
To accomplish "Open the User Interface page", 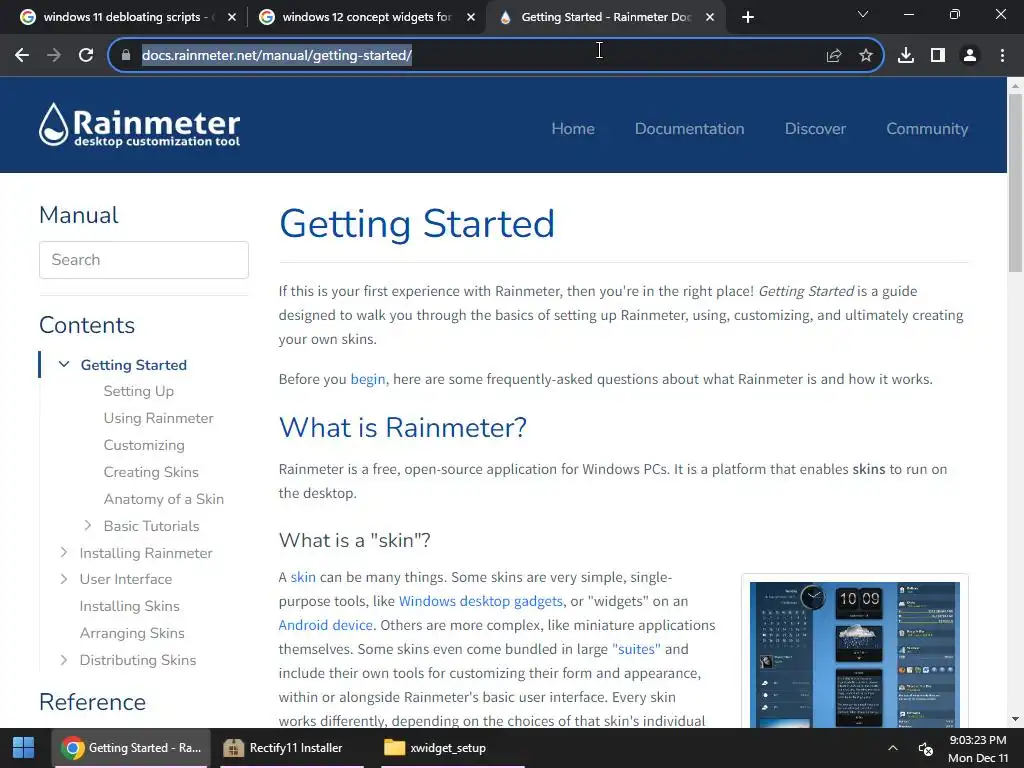I will [125, 579].
